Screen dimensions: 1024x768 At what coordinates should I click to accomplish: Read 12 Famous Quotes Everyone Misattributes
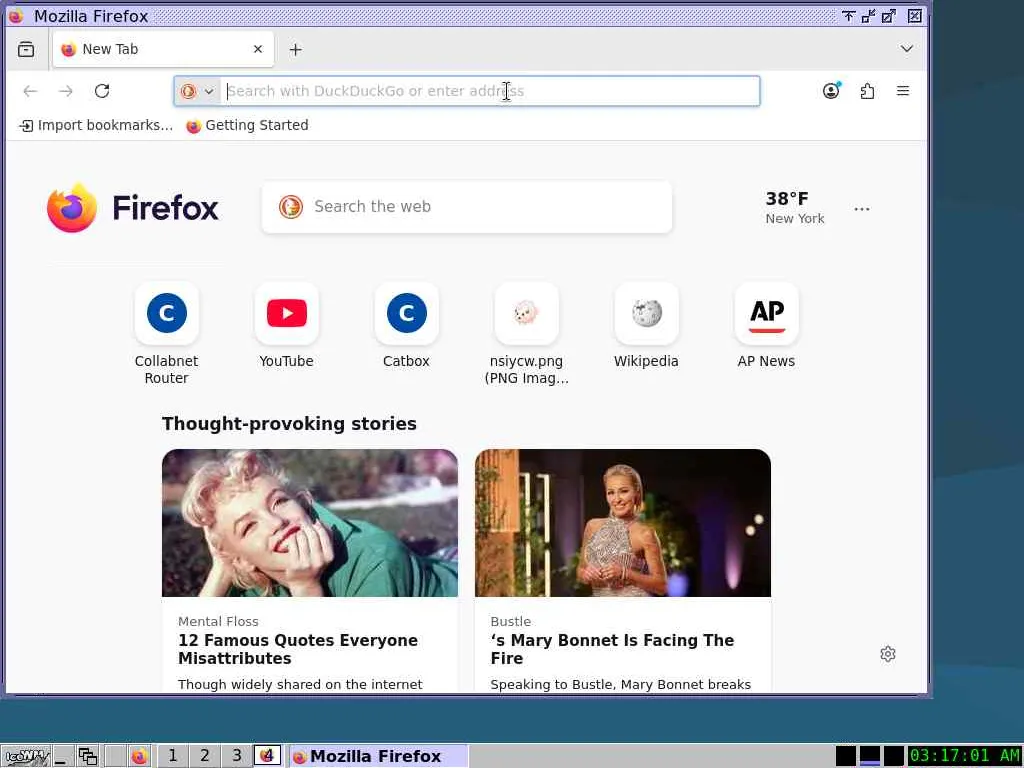(x=298, y=649)
